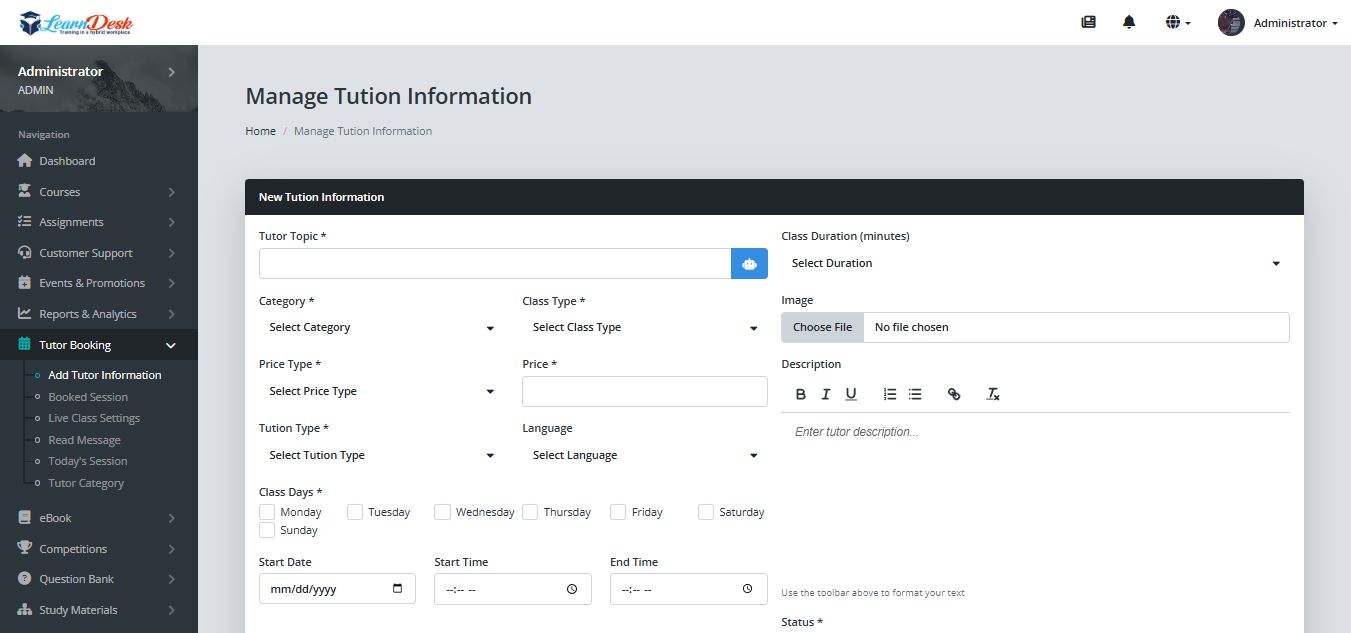This screenshot has width=1351, height=633.
Task: Check the Monday class day checkbox
Action: pos(267,512)
